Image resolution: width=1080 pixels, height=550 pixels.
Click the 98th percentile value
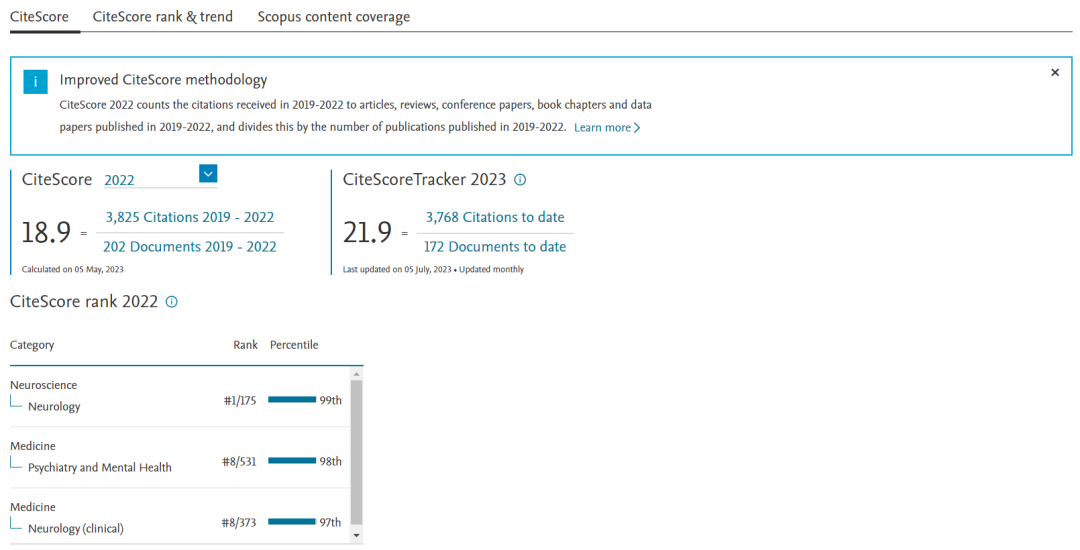point(331,461)
